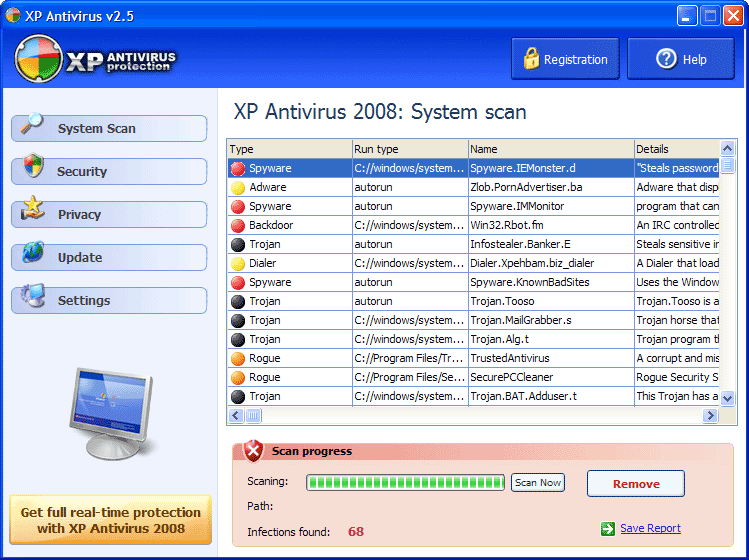The height and width of the screenshot is (560, 749).
Task: Click yellow dot of the Dialer row
Action: pos(238,264)
